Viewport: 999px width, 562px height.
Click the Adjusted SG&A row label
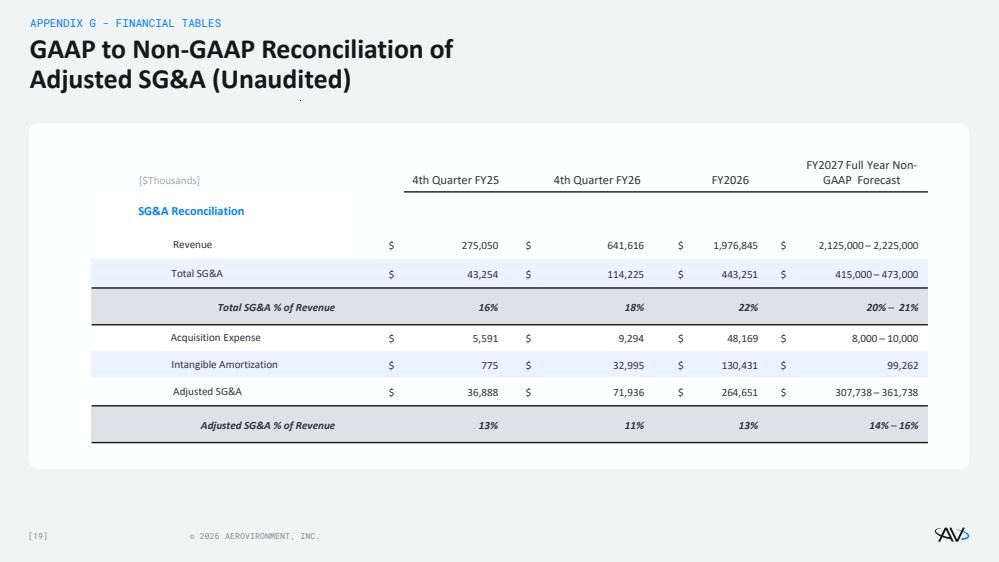click(207, 391)
